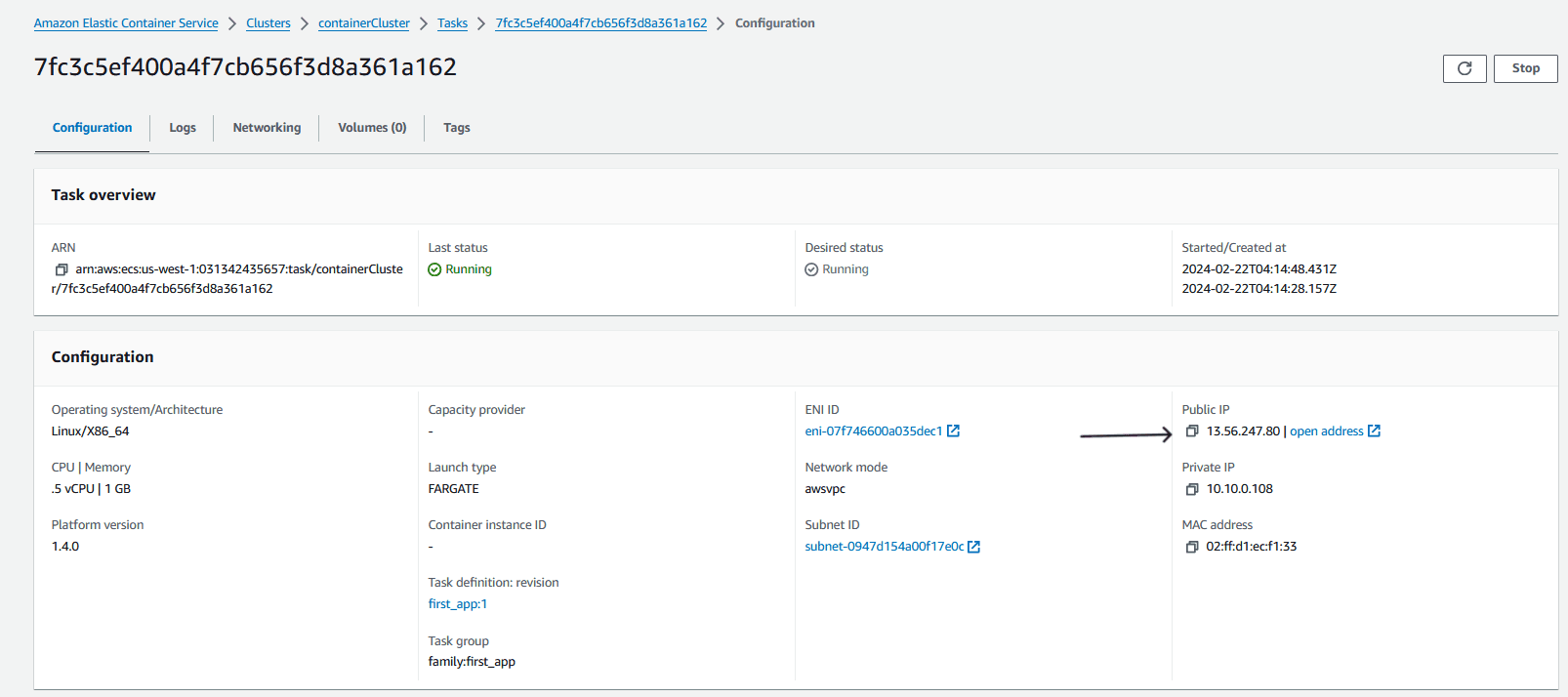Copy the task ARN to clipboard

tap(62, 269)
